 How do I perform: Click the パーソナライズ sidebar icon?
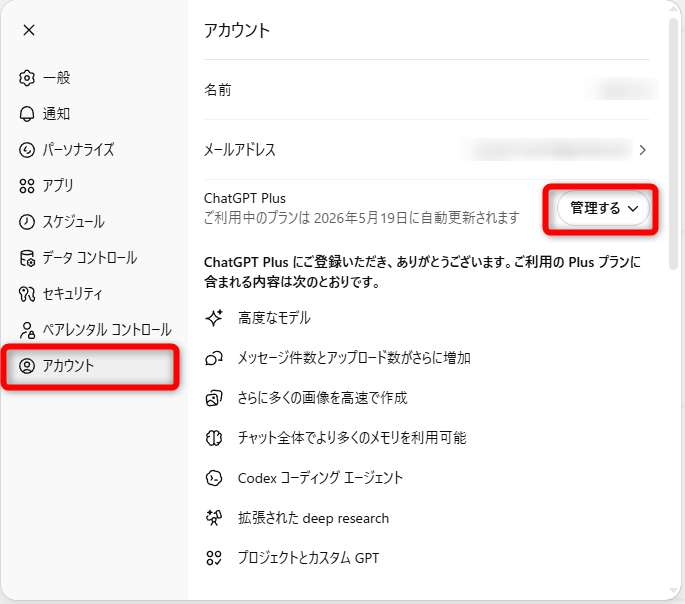click(x=27, y=150)
